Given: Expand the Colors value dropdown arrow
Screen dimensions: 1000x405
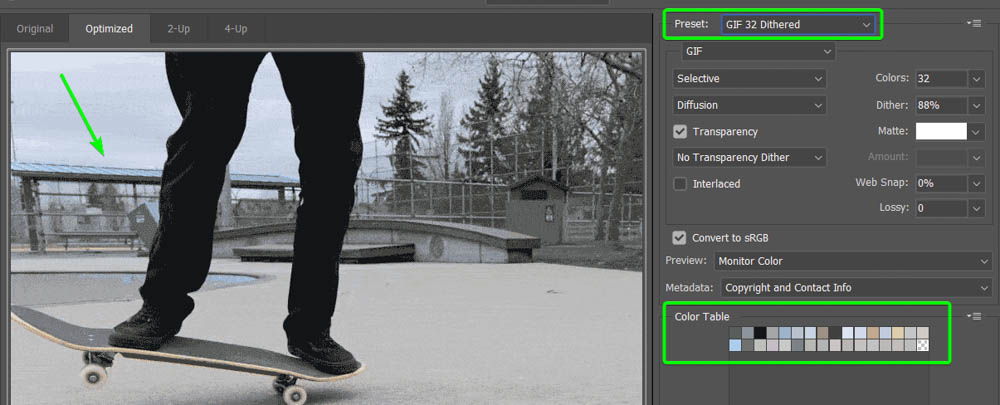Looking at the screenshot, I should [976, 79].
